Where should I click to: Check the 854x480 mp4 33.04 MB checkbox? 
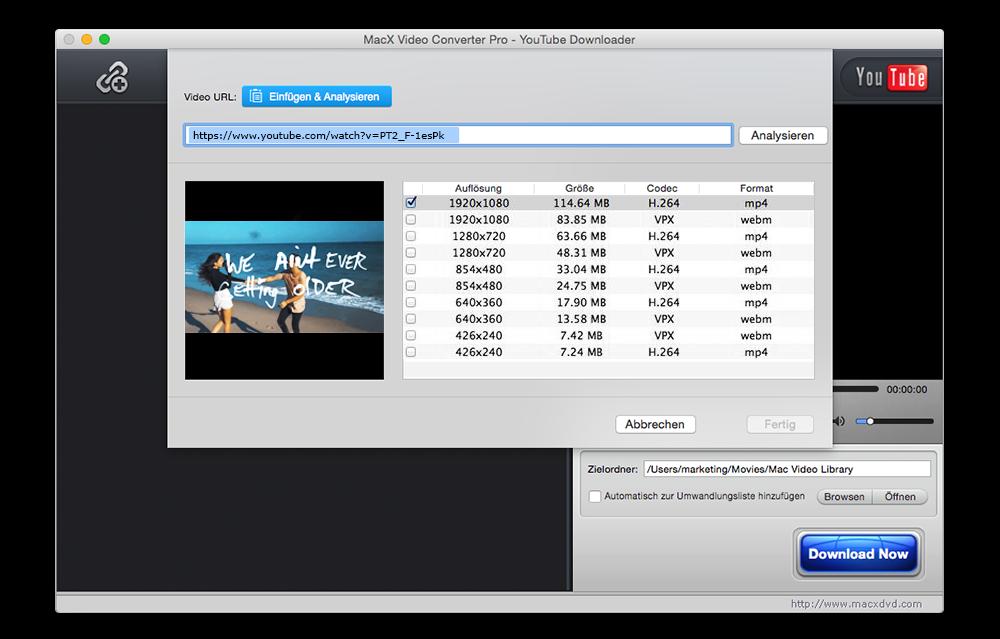(411, 269)
